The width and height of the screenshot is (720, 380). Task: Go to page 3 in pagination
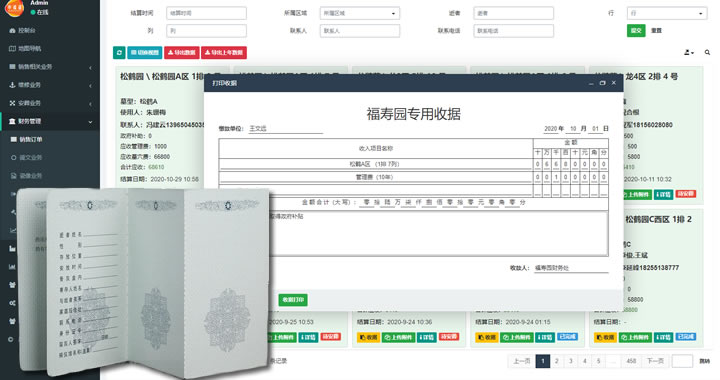(x=571, y=361)
